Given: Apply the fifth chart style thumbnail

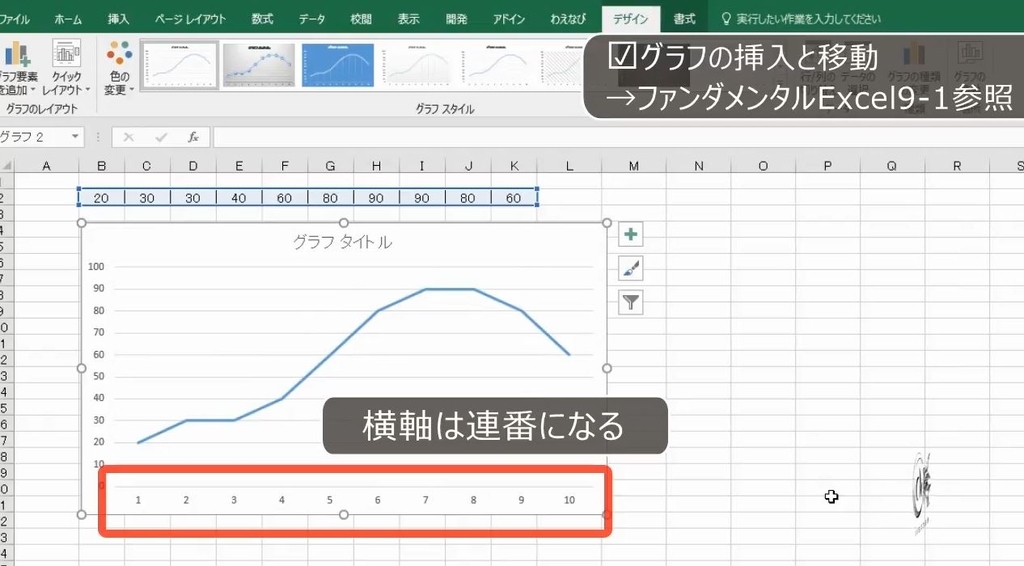Looking at the screenshot, I should coord(496,65).
